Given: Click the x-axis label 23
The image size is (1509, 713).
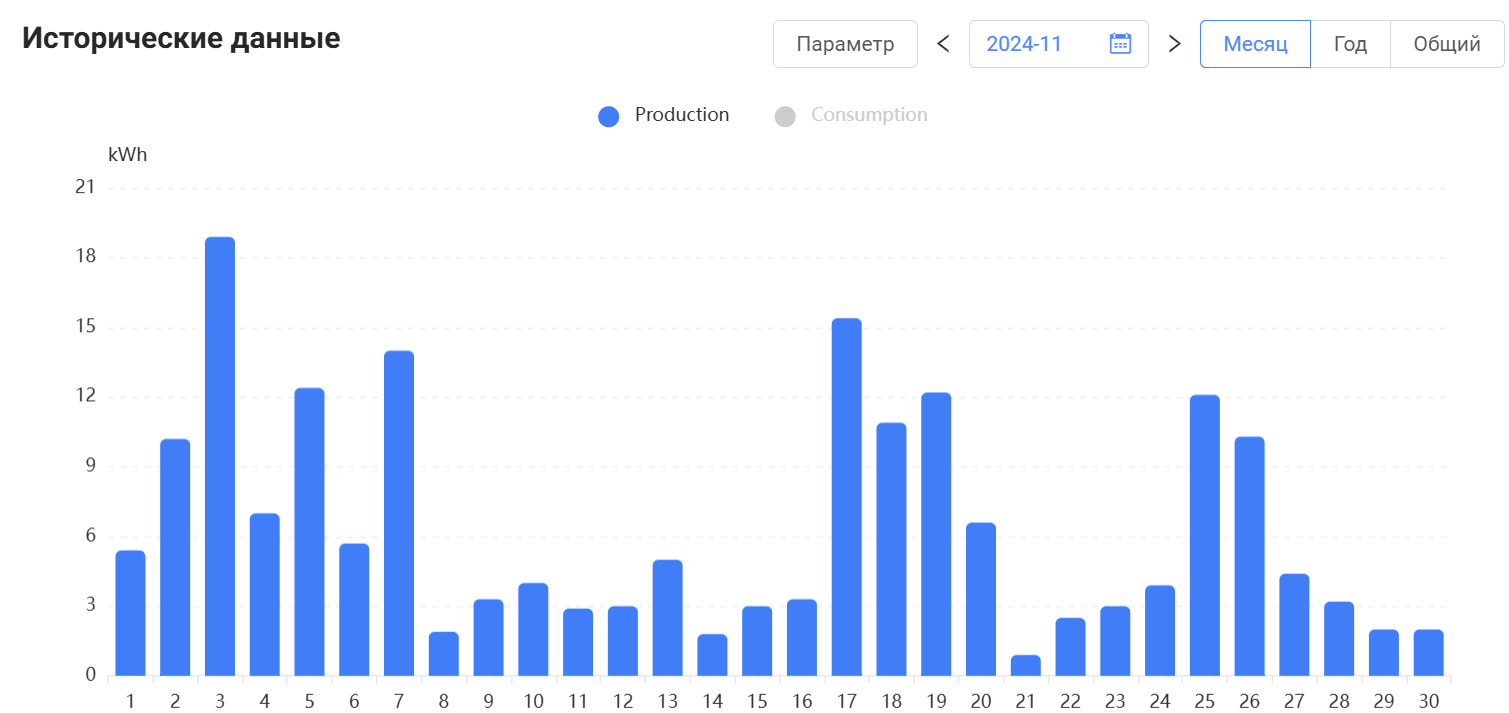Looking at the screenshot, I should pos(1115,701).
